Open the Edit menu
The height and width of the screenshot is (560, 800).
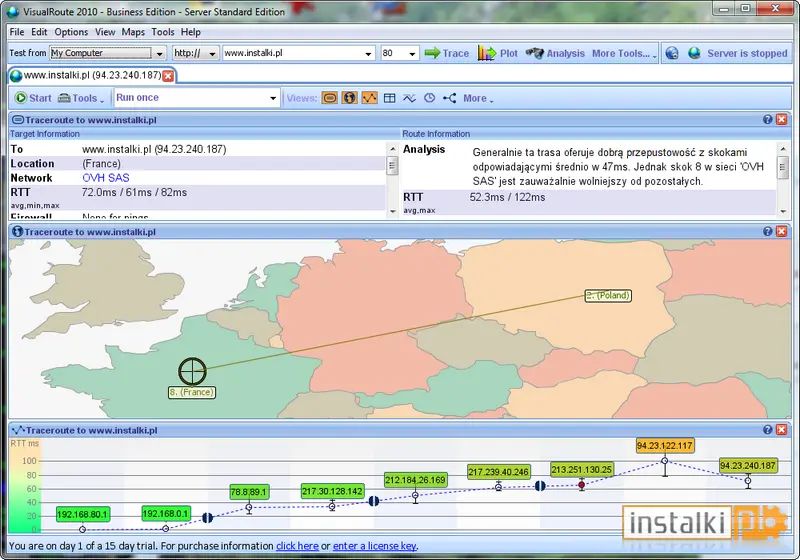pos(39,32)
